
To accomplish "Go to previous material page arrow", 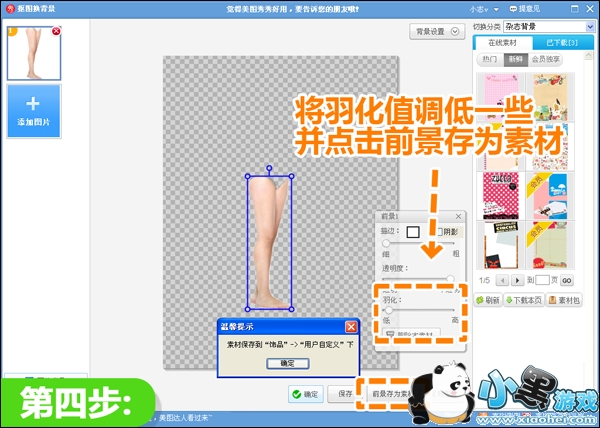I will tap(502, 280).
